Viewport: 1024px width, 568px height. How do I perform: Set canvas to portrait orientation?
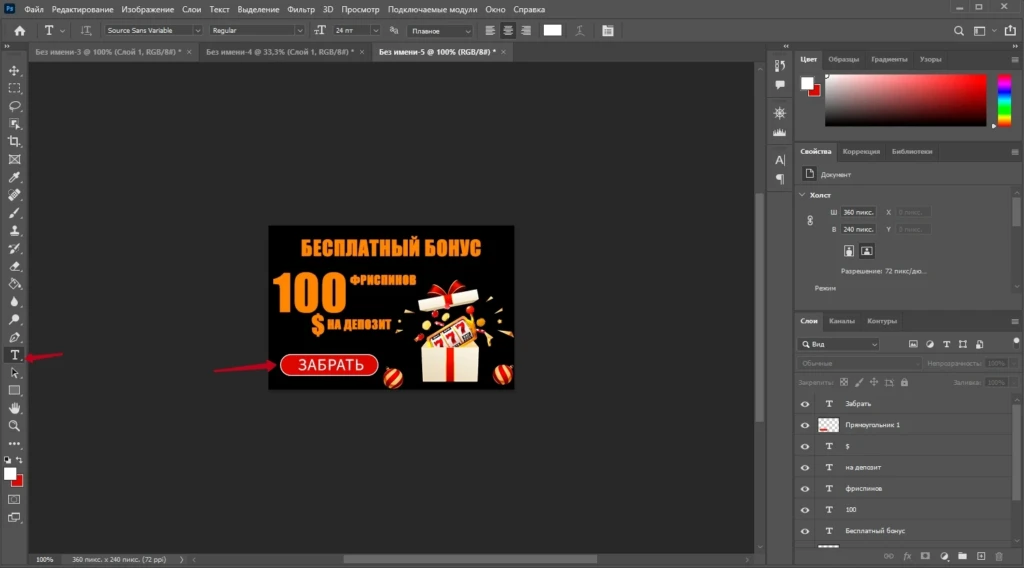848,251
